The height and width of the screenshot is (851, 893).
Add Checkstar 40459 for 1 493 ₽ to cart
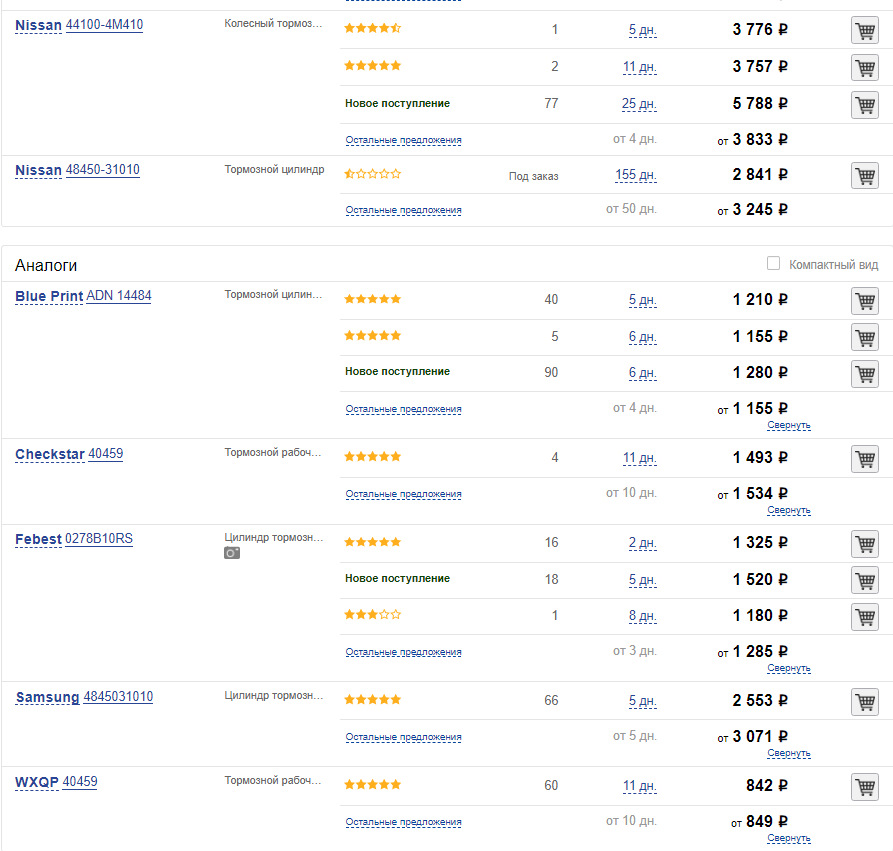pyautogui.click(x=864, y=458)
